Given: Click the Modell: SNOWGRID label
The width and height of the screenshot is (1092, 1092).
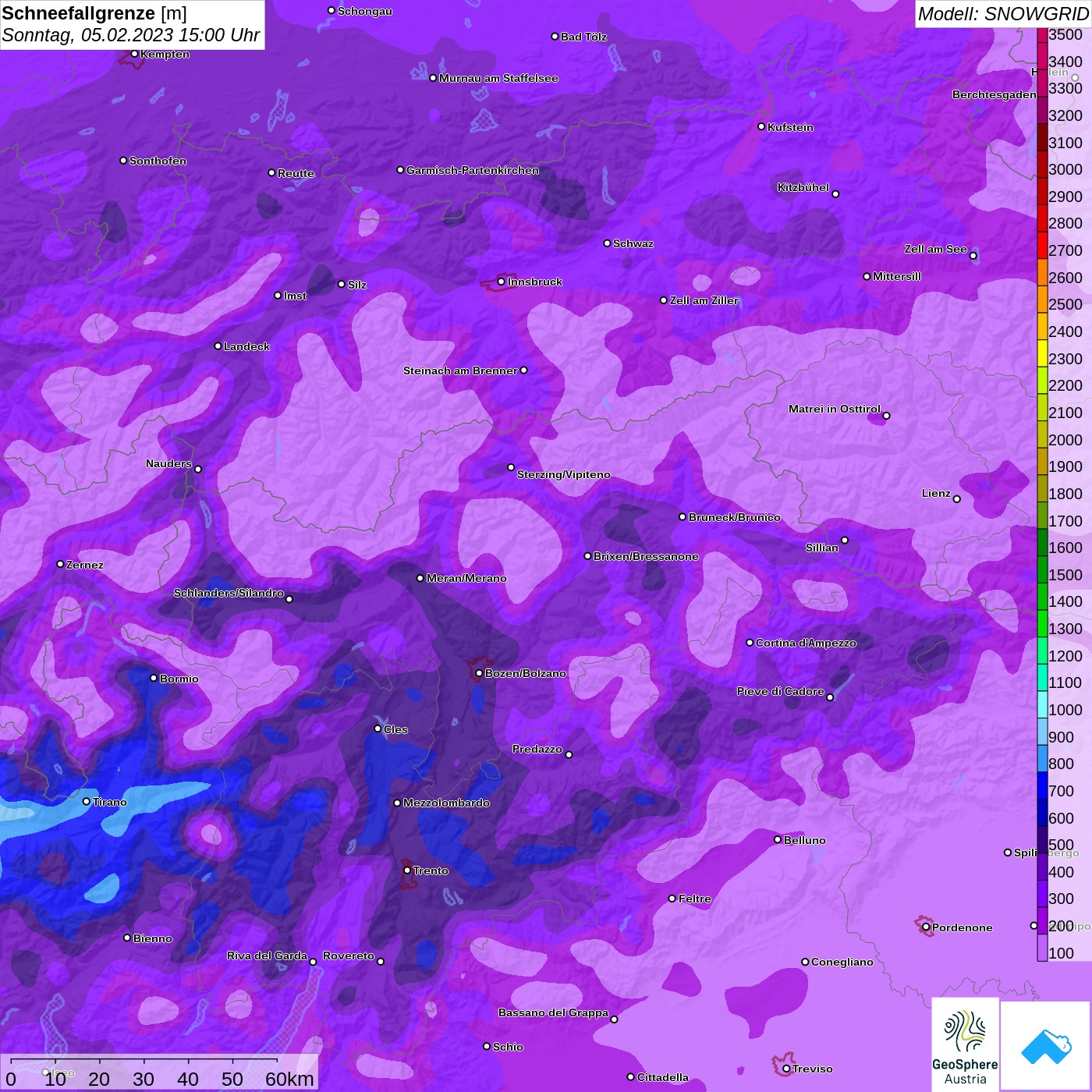Looking at the screenshot, I should (1003, 14).
